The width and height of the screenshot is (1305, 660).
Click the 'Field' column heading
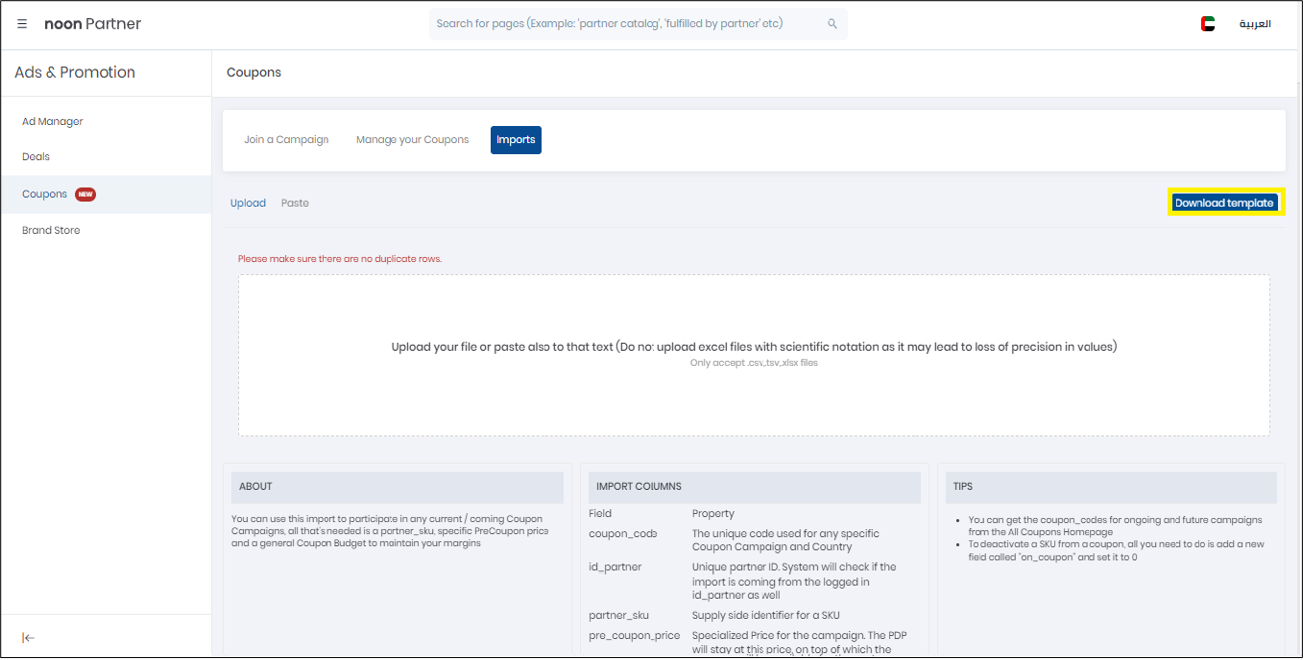[600, 514]
